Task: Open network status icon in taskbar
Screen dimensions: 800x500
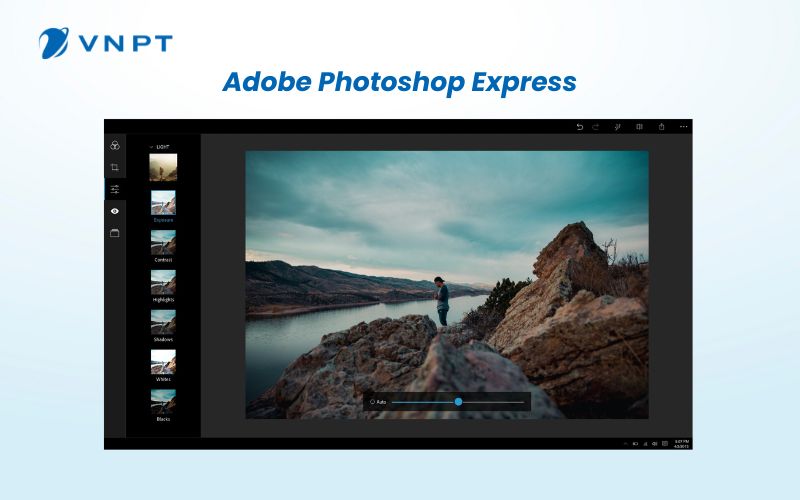Action: coord(645,444)
